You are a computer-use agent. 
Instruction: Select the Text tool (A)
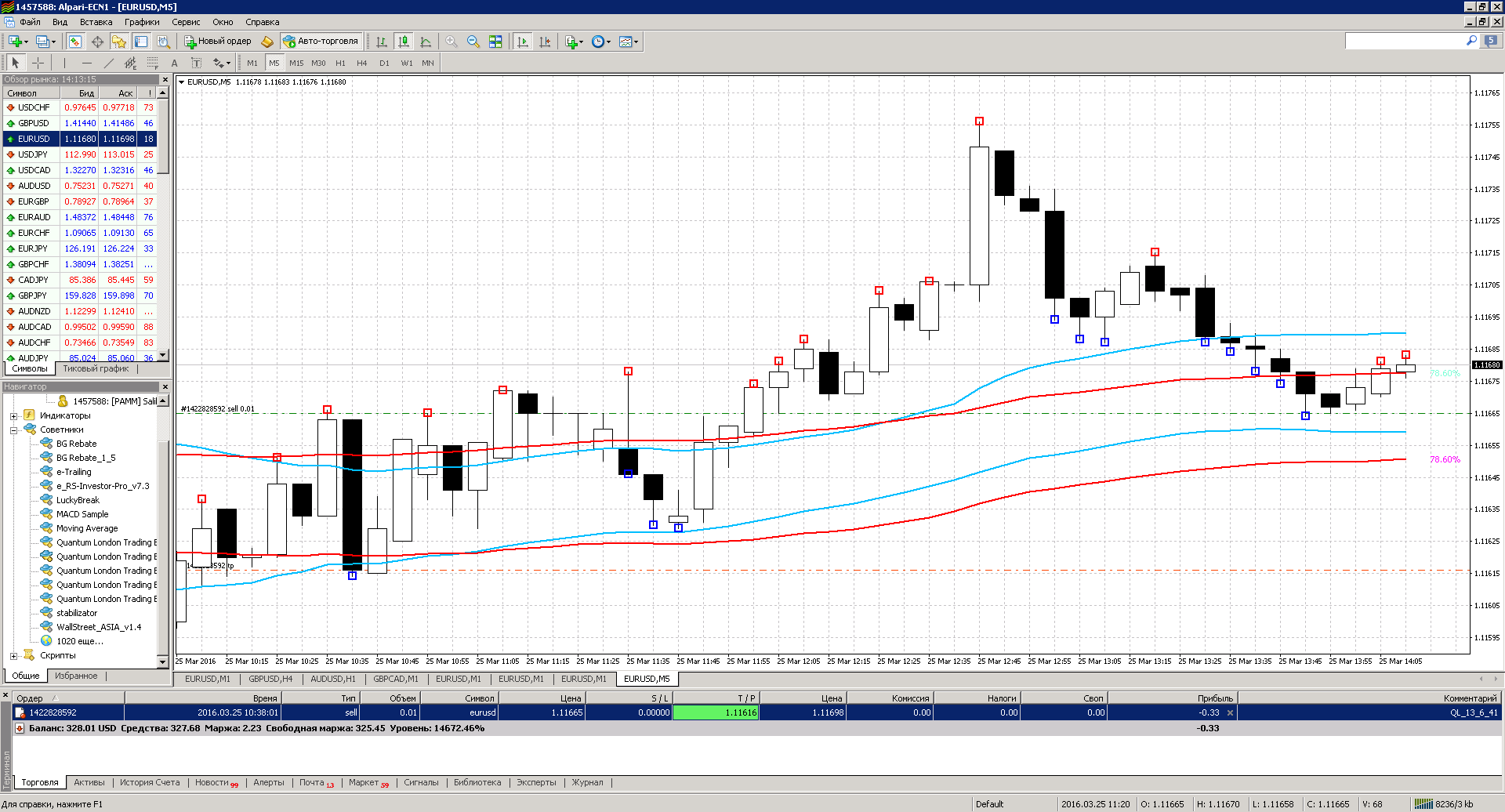tap(174, 63)
